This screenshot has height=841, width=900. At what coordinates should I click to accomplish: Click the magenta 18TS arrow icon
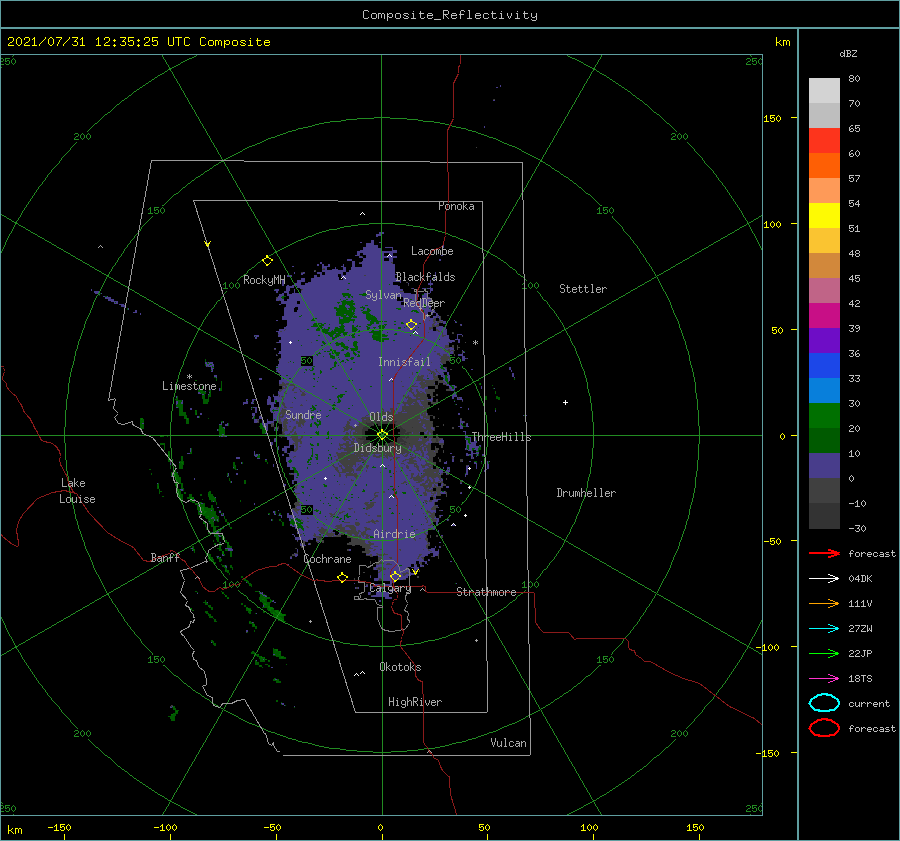tap(824, 679)
